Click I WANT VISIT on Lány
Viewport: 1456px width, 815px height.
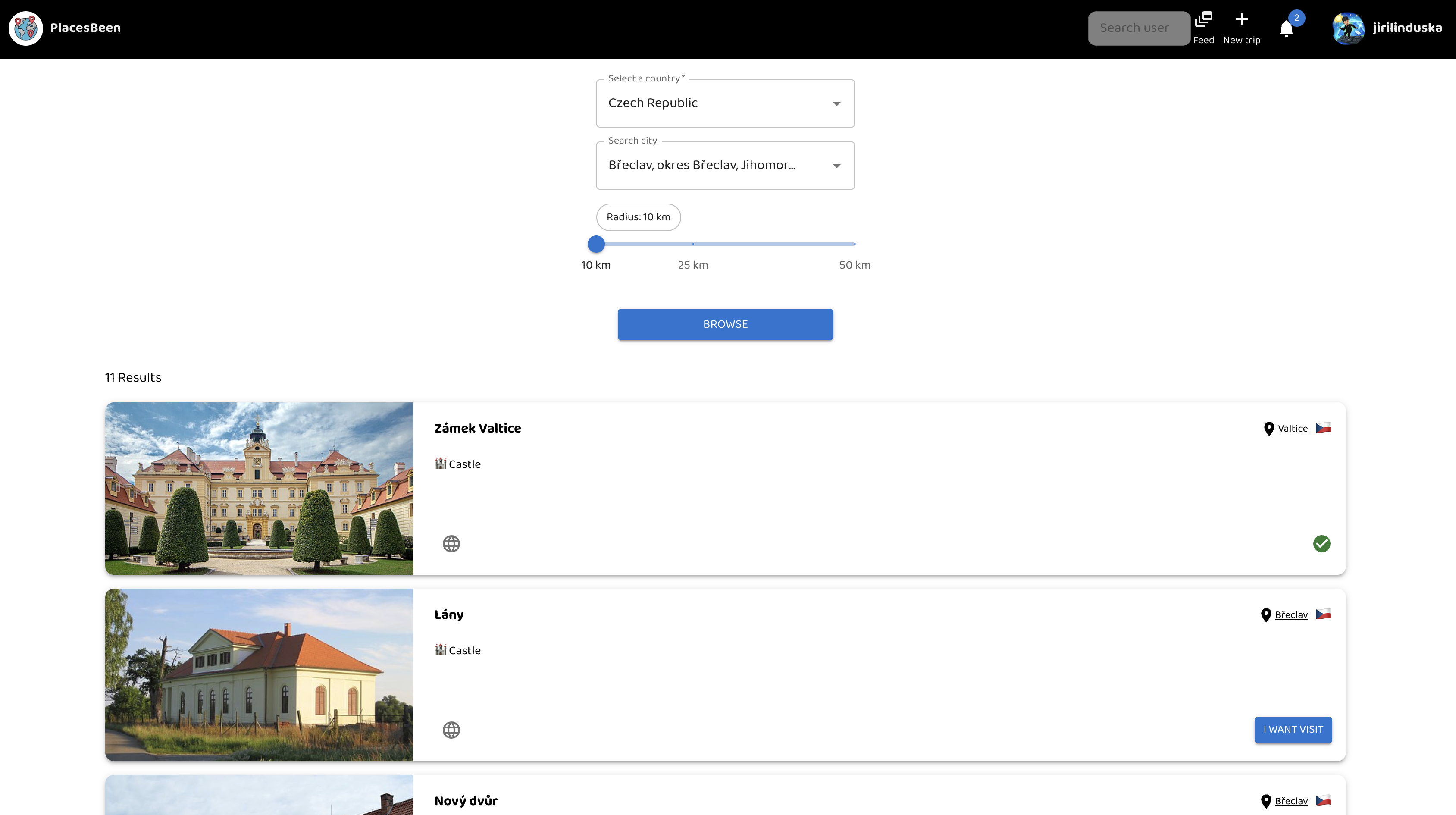coord(1293,730)
